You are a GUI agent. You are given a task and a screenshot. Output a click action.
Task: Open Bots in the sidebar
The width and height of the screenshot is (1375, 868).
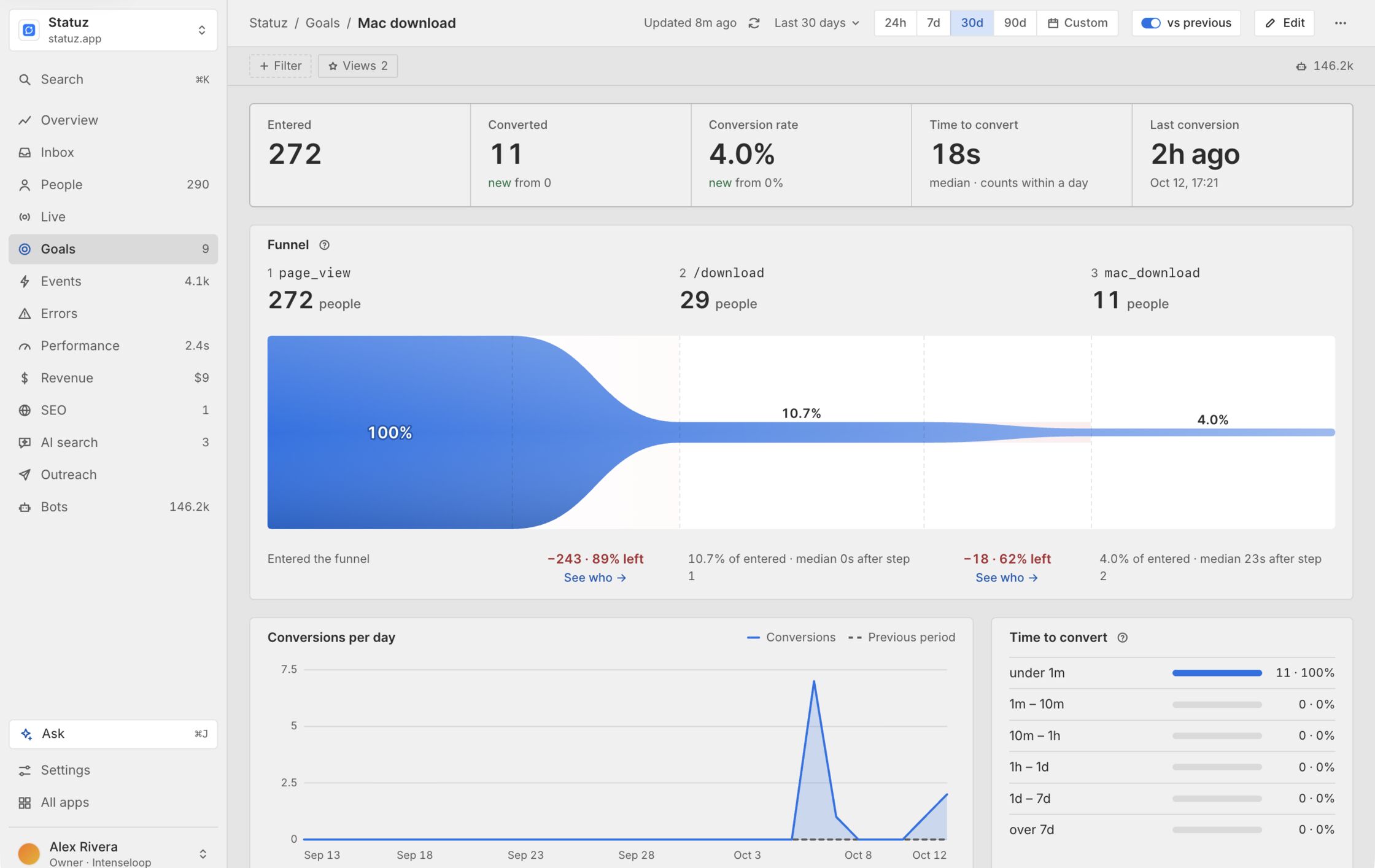[113, 507]
